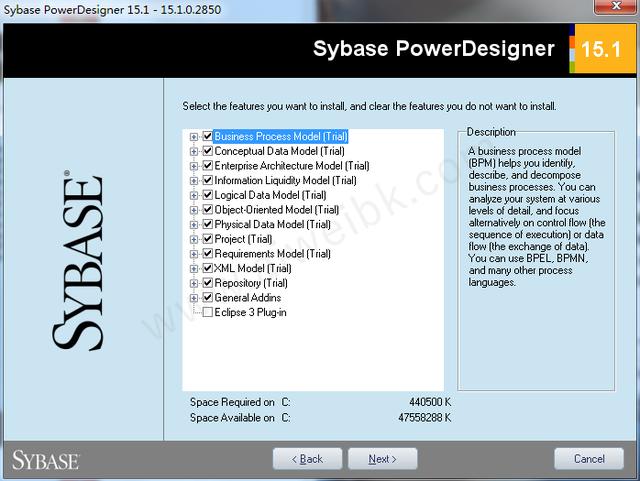Uncheck Conceptual Data Model (Trial) checkbox
640x481 pixels.
208,151
